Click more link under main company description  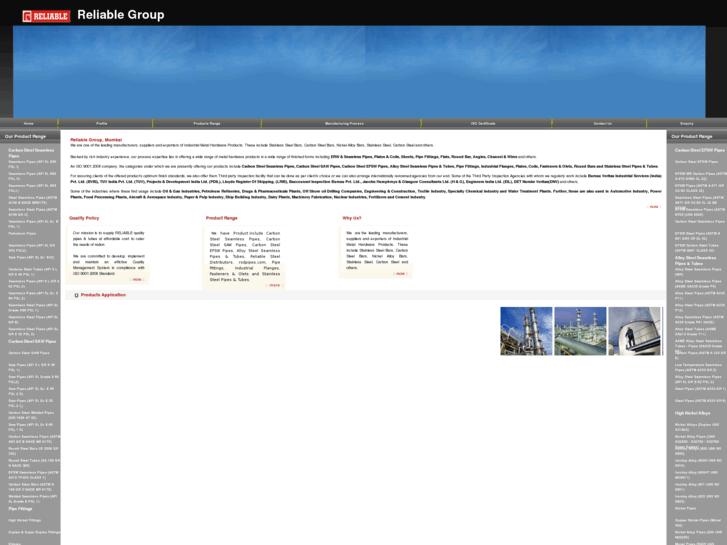click(654, 207)
